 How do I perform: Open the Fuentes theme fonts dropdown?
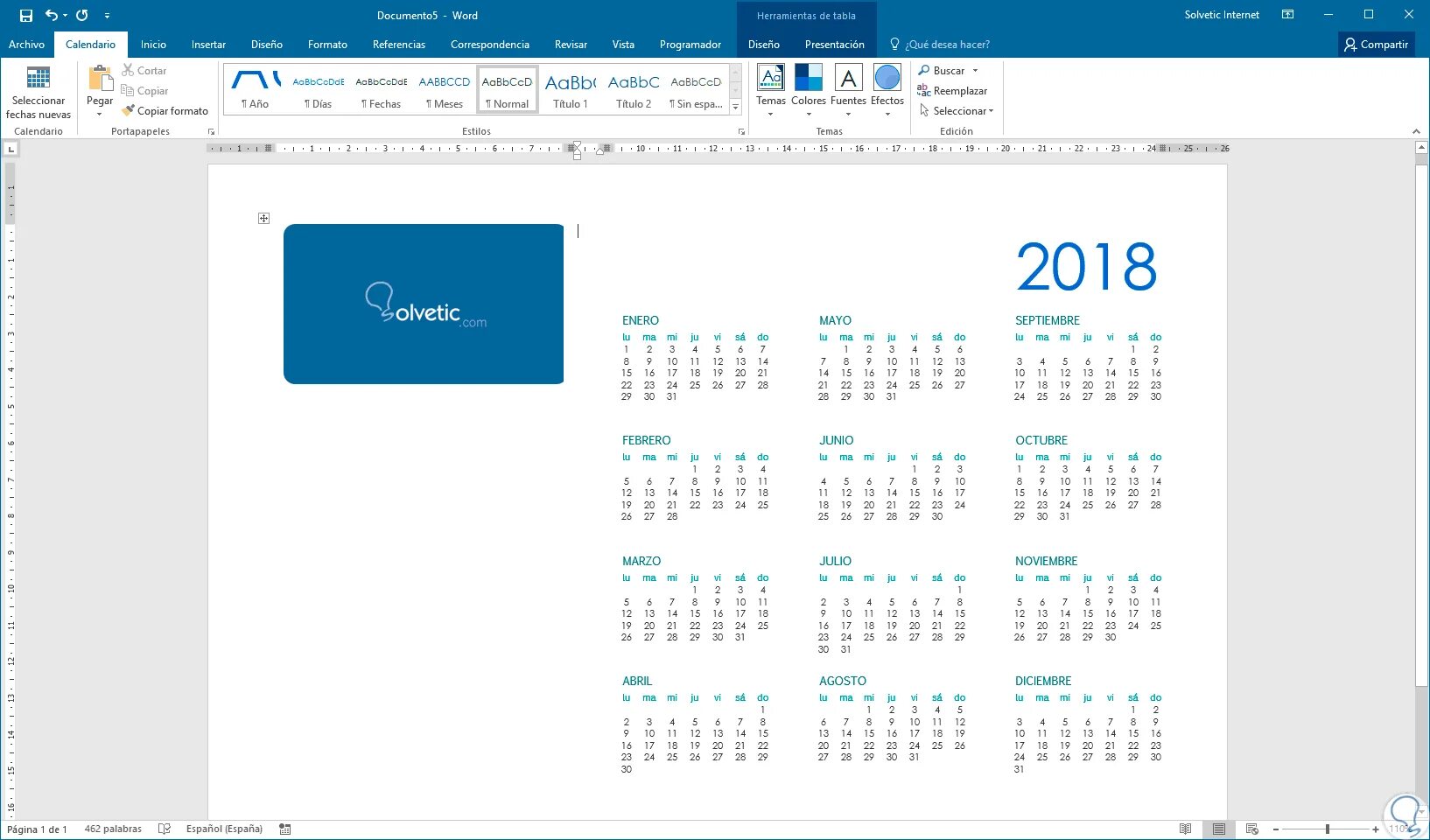pos(848,90)
